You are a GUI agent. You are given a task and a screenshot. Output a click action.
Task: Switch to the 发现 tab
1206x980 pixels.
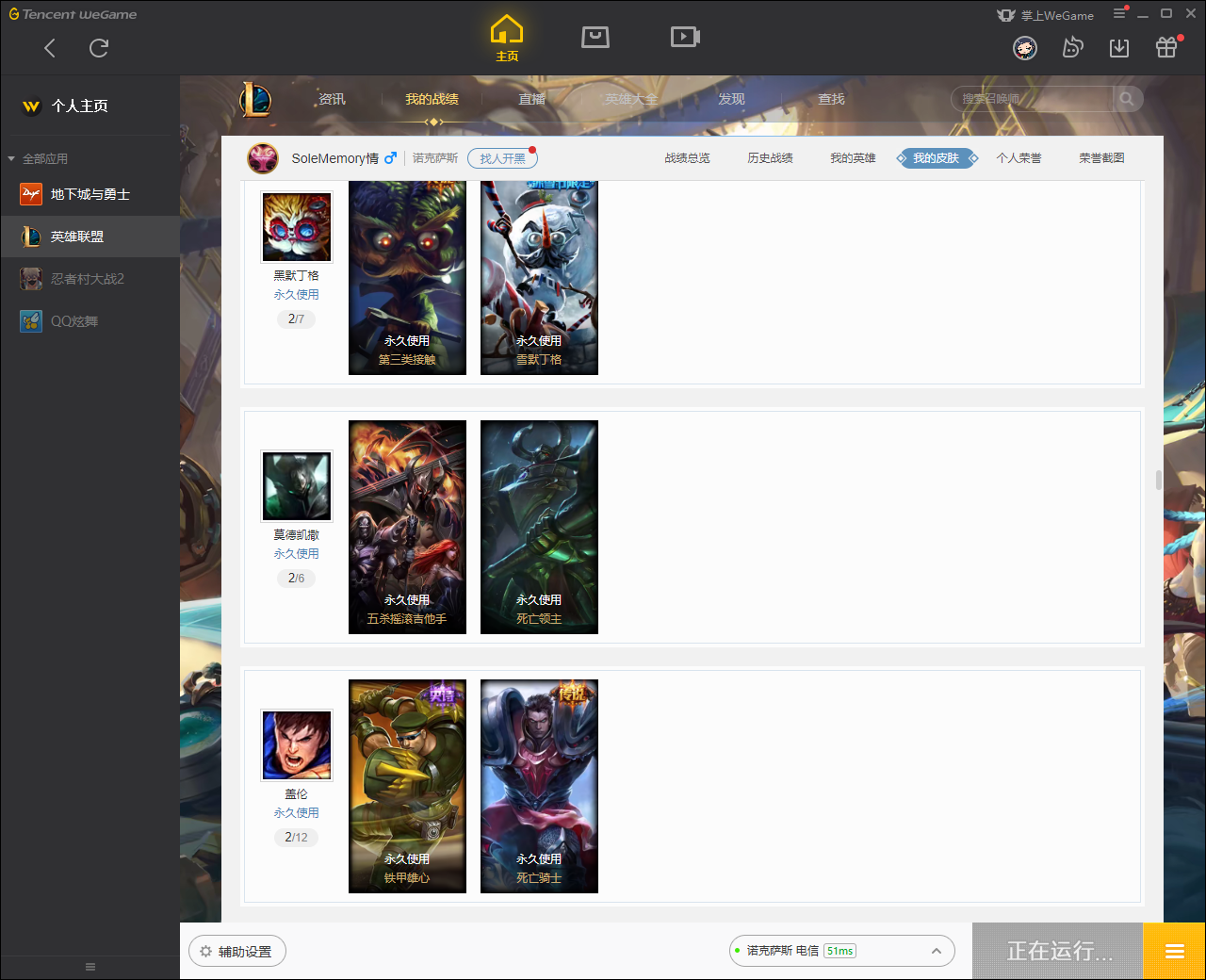tap(731, 99)
